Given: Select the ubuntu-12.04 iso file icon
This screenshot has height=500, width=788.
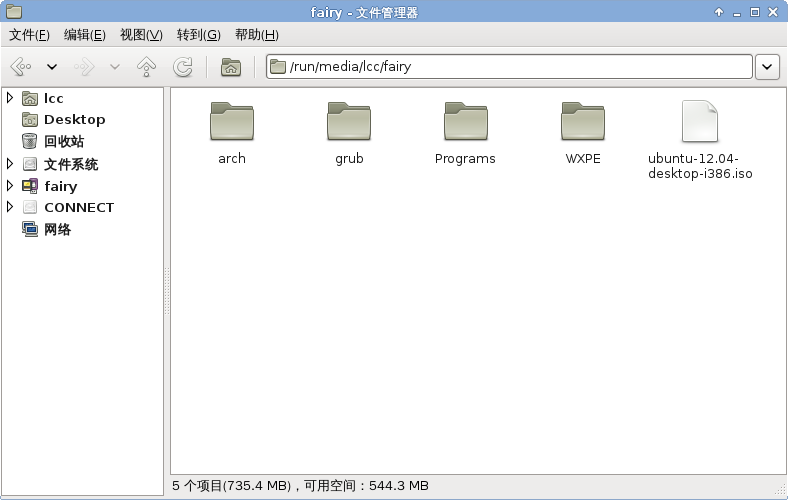Looking at the screenshot, I should [x=700, y=121].
